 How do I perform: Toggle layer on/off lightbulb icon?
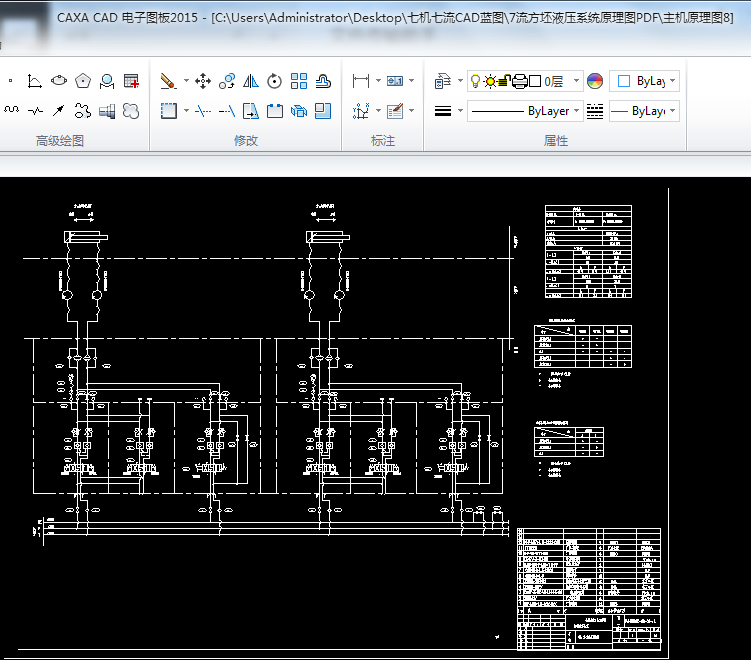(x=475, y=81)
